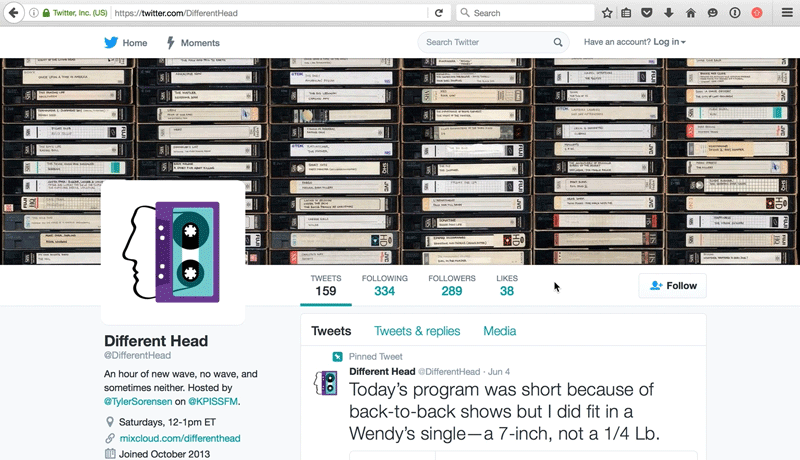Open the browser hamburger menu
This screenshot has height=460, width=800.
(787, 13)
